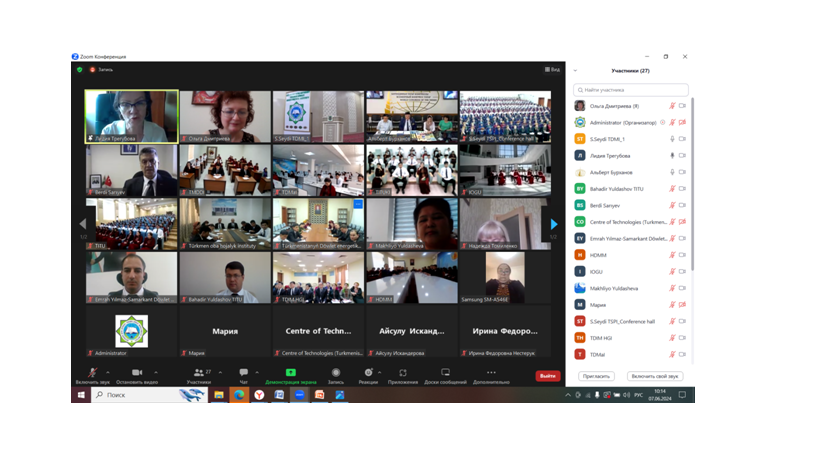Viewport: 819px width, 460px height.
Task: Select TDIM HGI participant row
Action: 631,338
